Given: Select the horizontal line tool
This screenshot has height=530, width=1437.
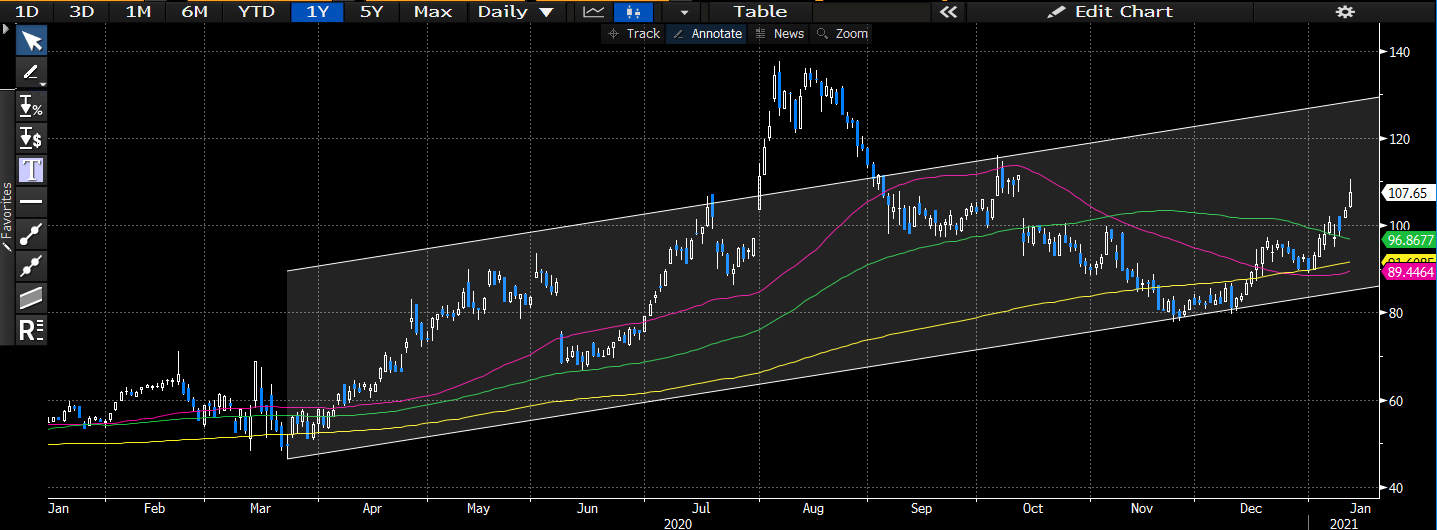Looking at the screenshot, I should [x=31, y=201].
